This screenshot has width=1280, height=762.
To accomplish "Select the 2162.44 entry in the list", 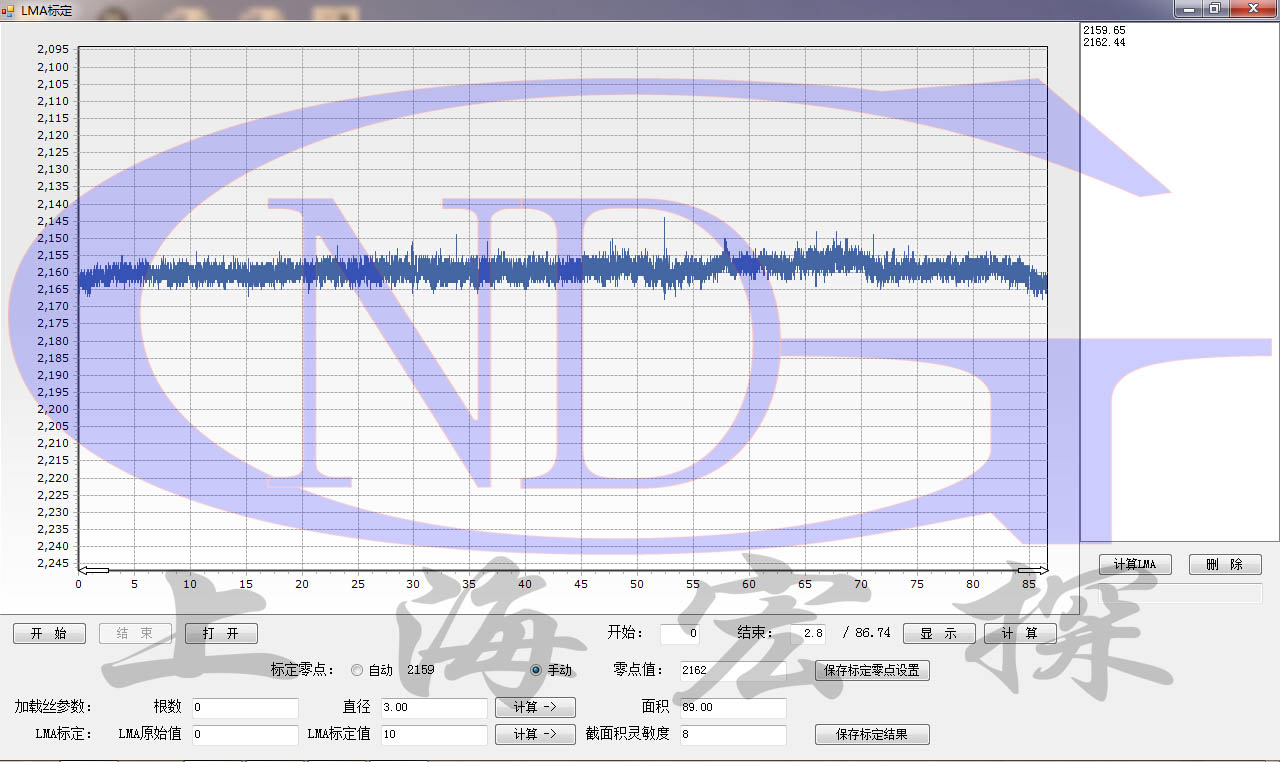I will point(1104,43).
